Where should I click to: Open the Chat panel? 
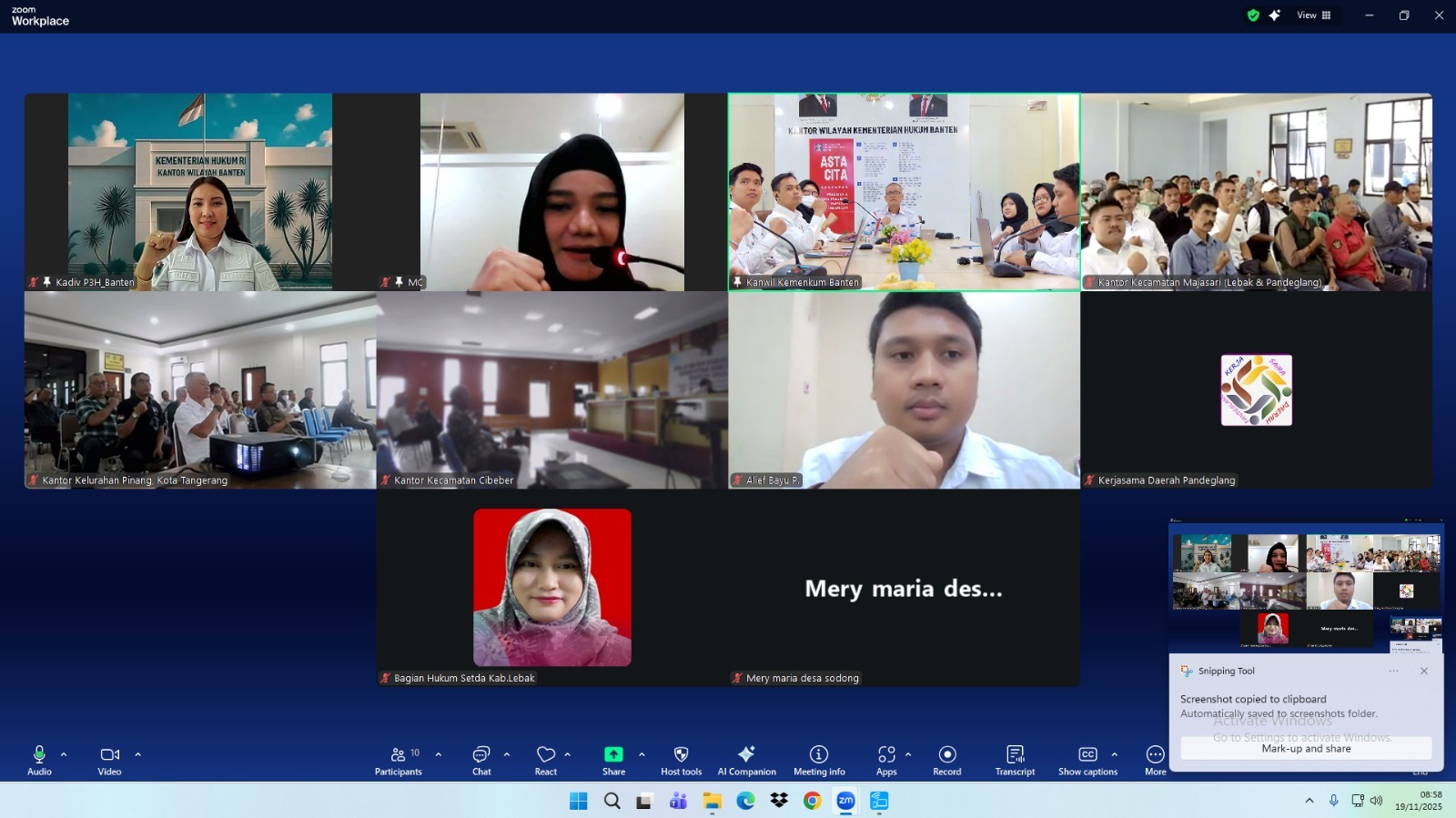[x=481, y=761]
